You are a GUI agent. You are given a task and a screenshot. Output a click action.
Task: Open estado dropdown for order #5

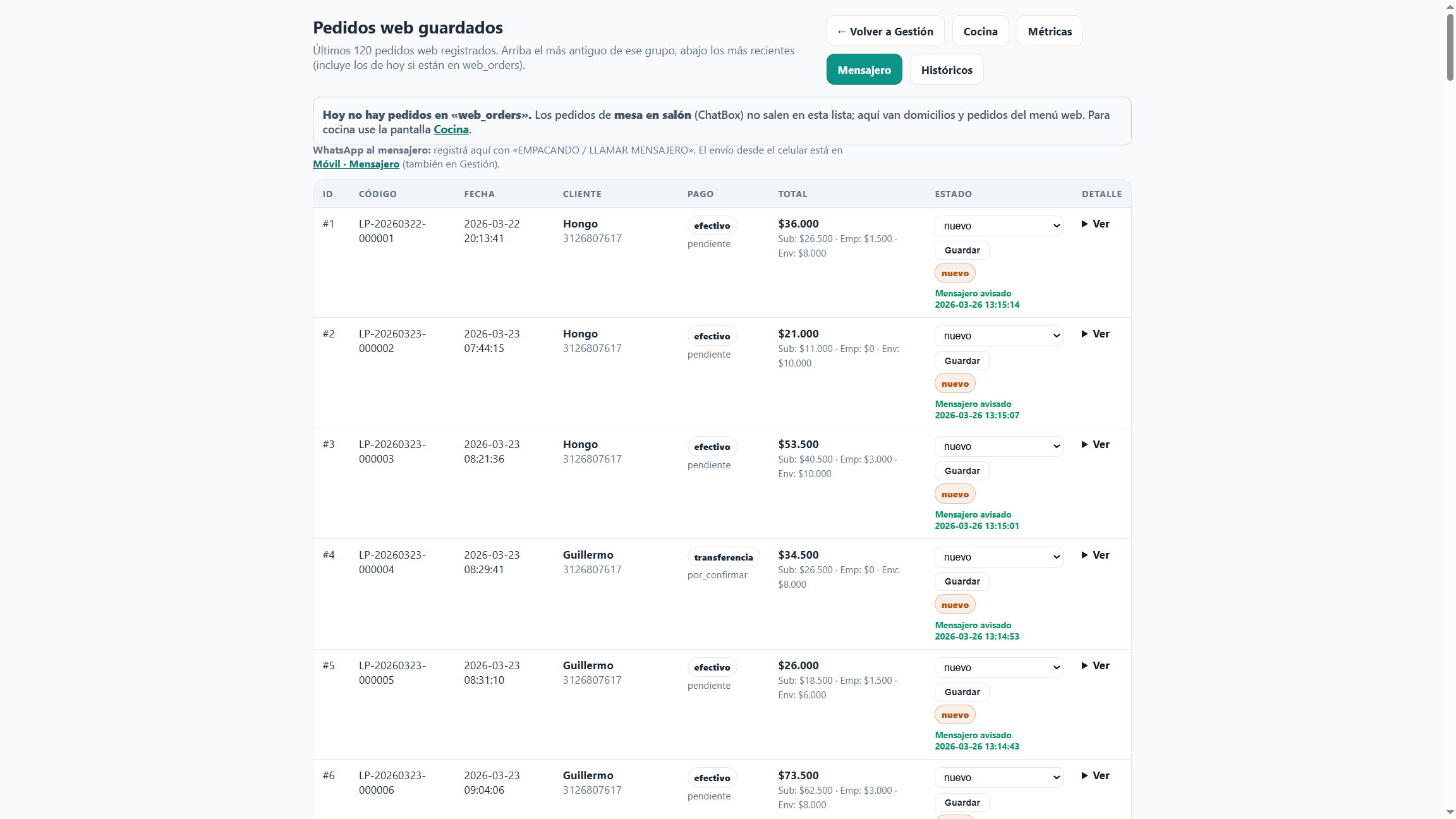(x=998, y=667)
